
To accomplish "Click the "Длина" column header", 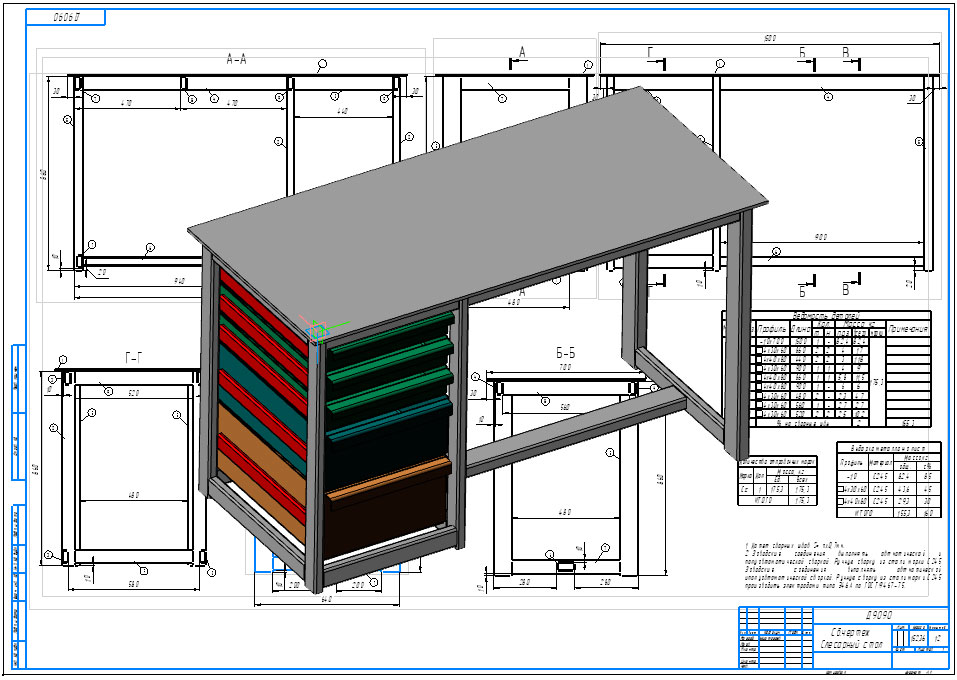I will (x=801, y=329).
